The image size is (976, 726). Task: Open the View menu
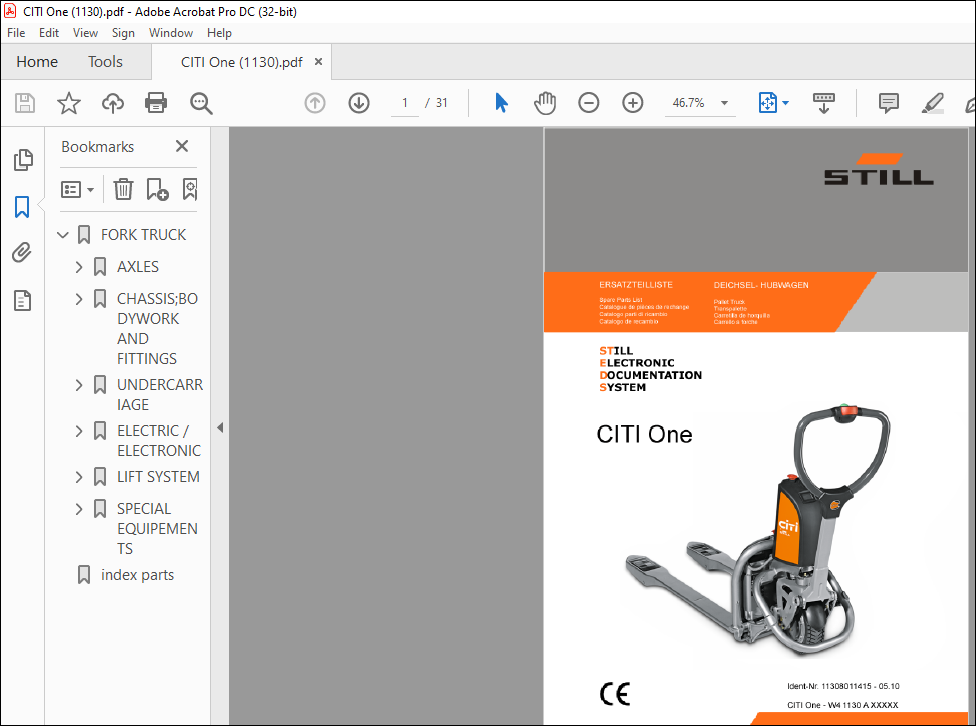pos(85,33)
